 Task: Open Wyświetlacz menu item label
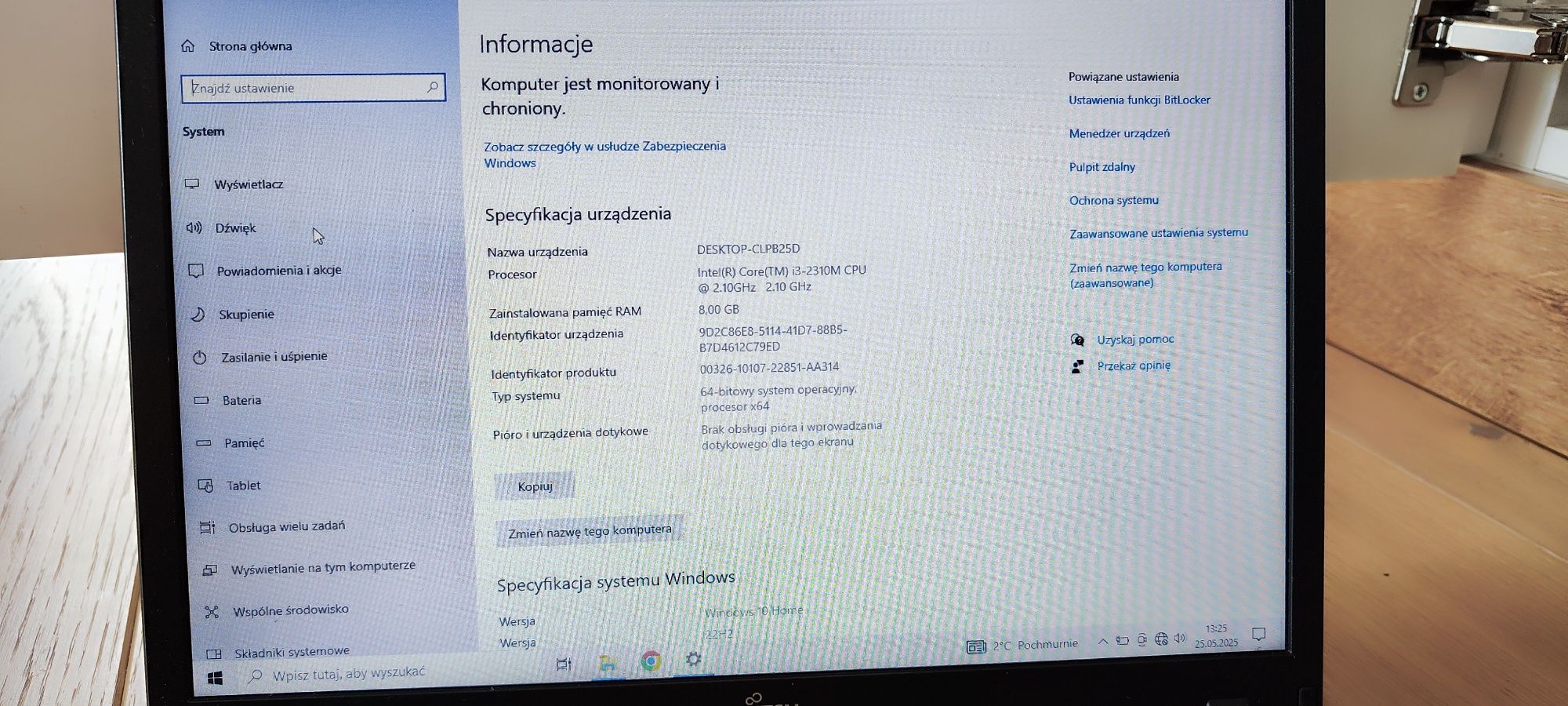[249, 184]
